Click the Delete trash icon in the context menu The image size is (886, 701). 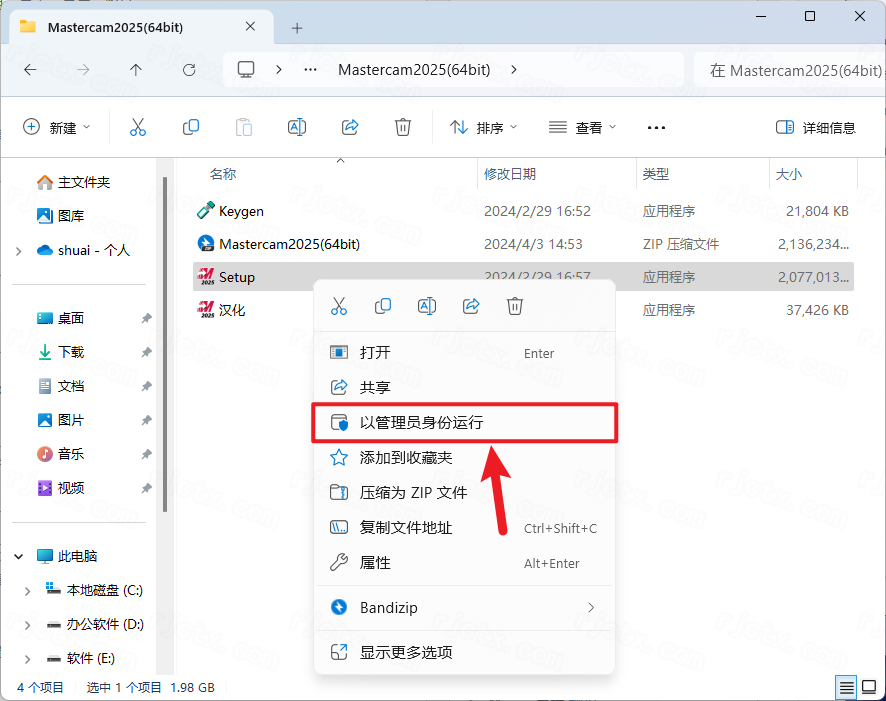point(515,306)
